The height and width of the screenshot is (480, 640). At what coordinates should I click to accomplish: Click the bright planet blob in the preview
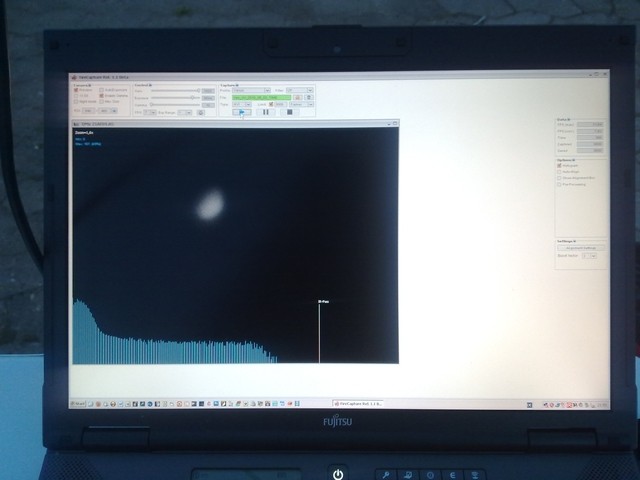coord(211,204)
